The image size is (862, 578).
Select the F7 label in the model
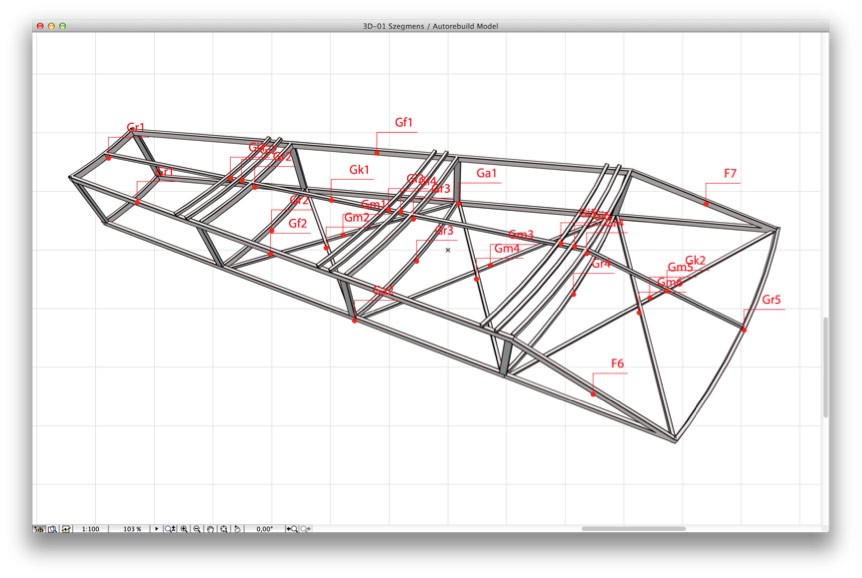(730, 174)
